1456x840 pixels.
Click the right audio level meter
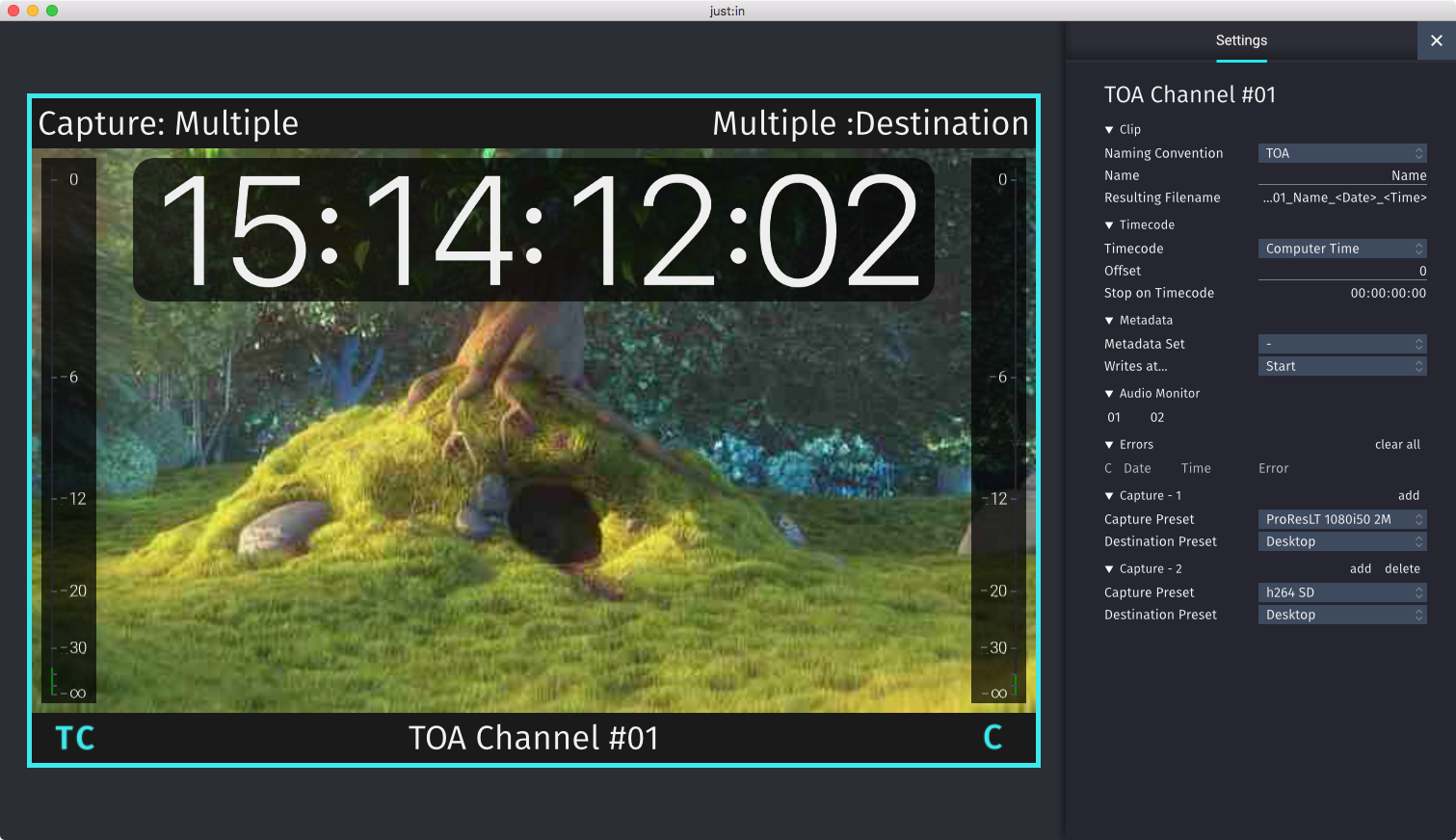[x=998, y=431]
